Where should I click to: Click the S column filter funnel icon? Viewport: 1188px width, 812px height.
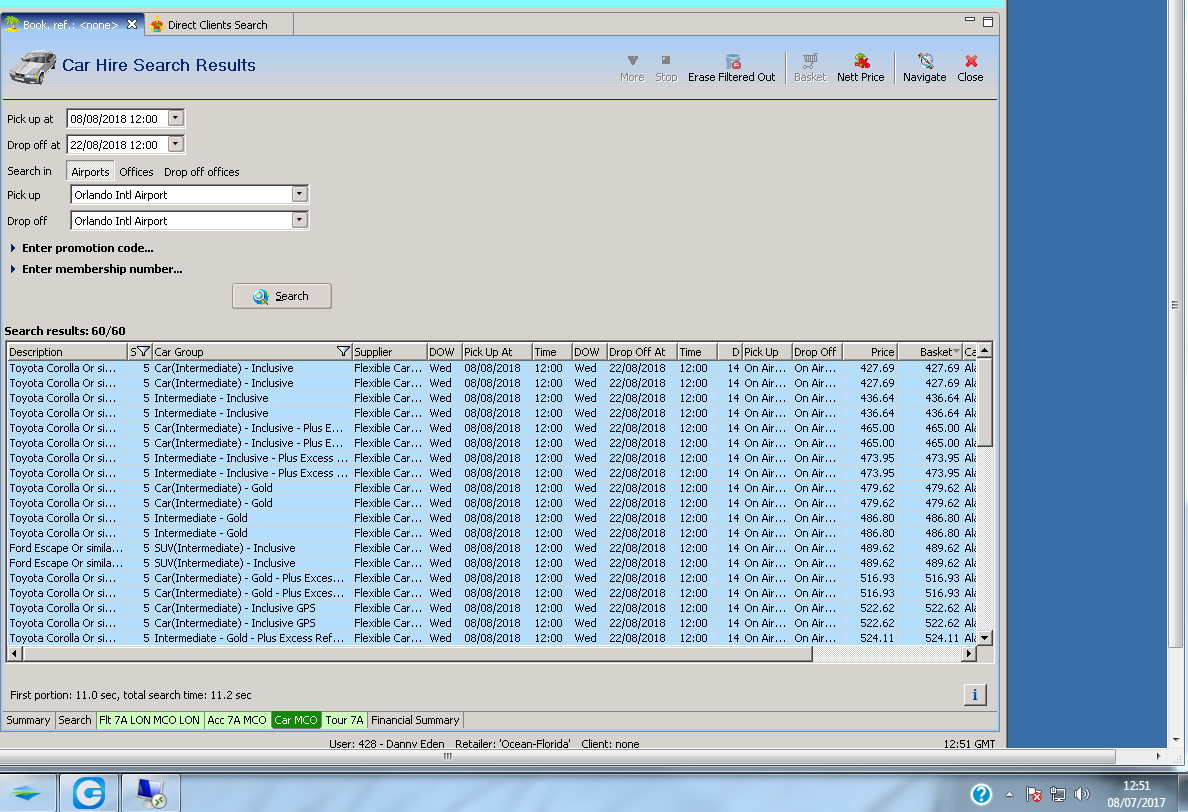tap(142, 351)
